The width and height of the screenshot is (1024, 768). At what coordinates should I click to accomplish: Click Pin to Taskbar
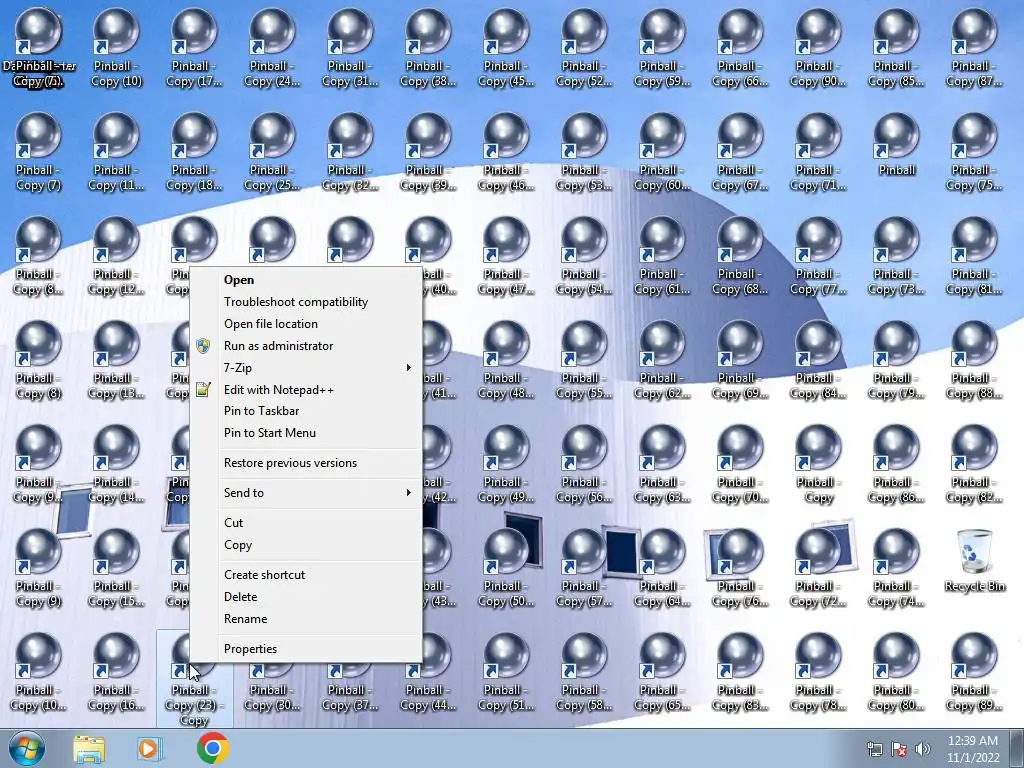306,411
